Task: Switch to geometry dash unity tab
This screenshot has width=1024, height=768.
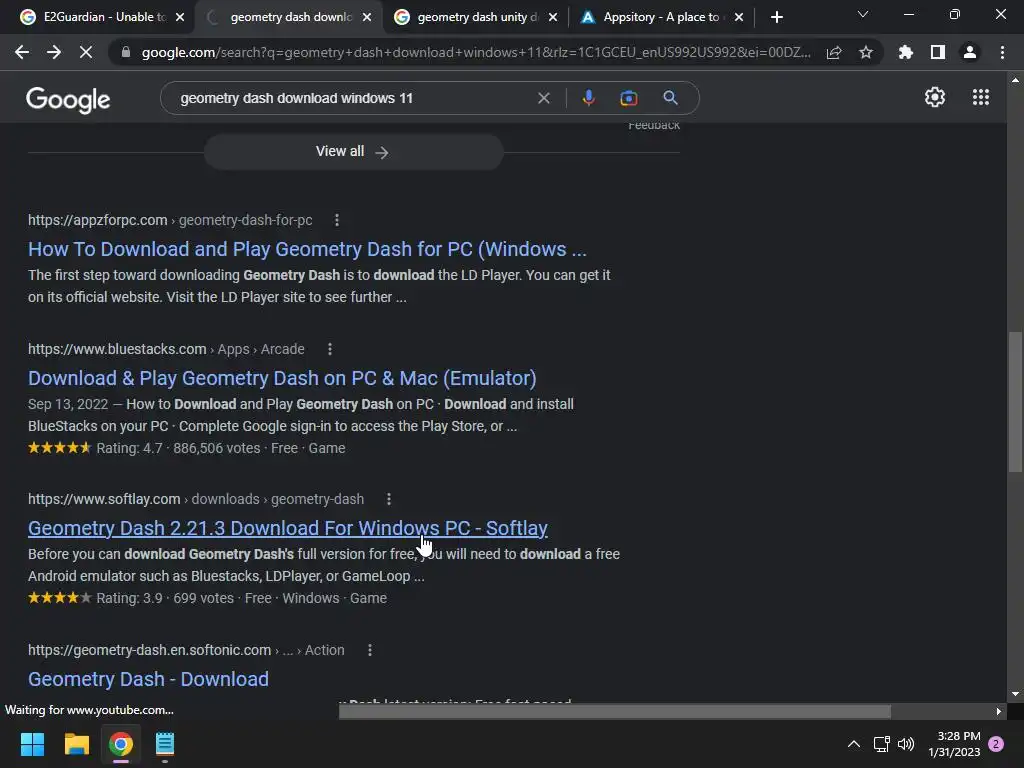Action: (x=476, y=17)
